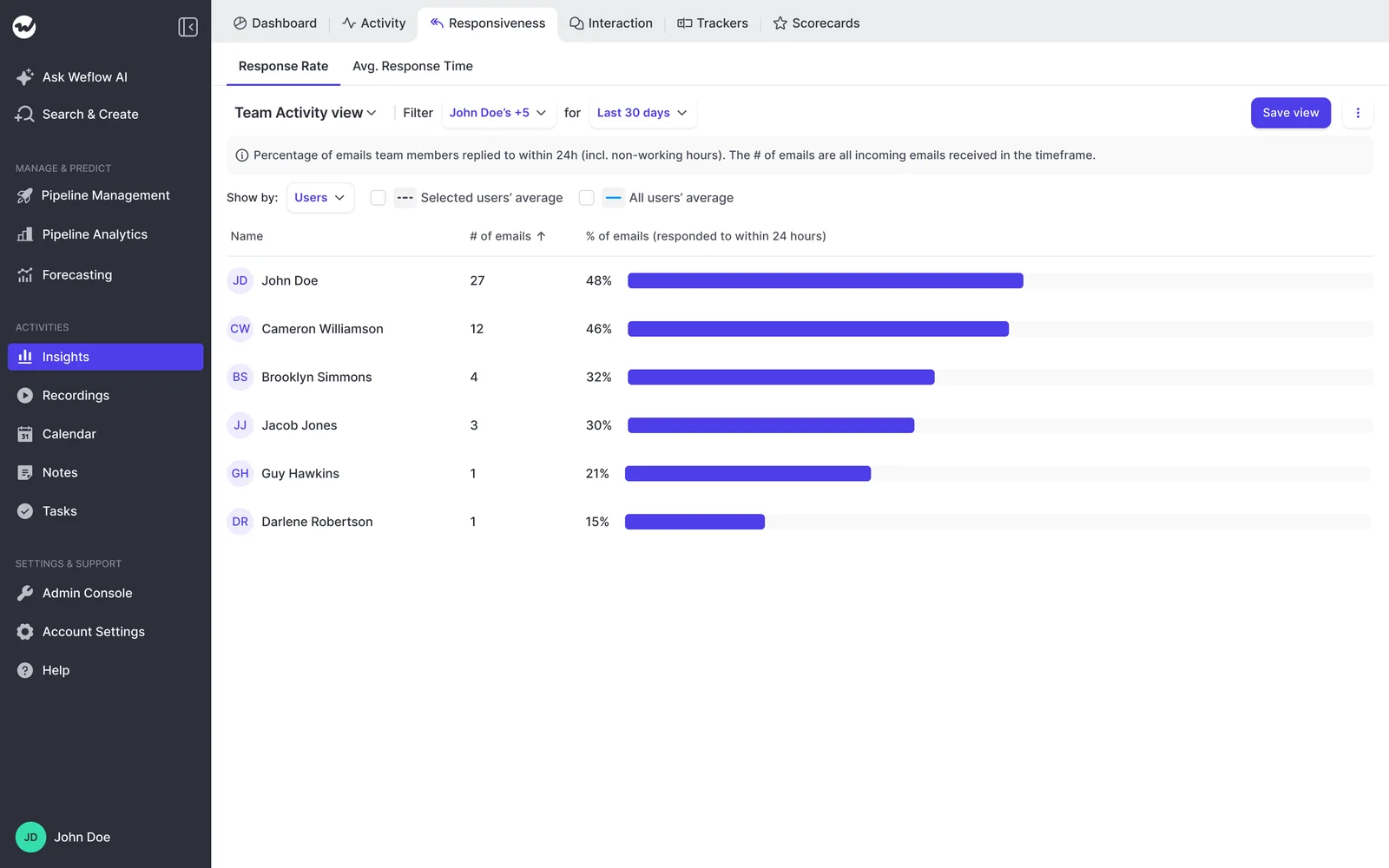Image resolution: width=1389 pixels, height=868 pixels.
Task: Click the Admin Console wrench icon
Action: pos(25,593)
